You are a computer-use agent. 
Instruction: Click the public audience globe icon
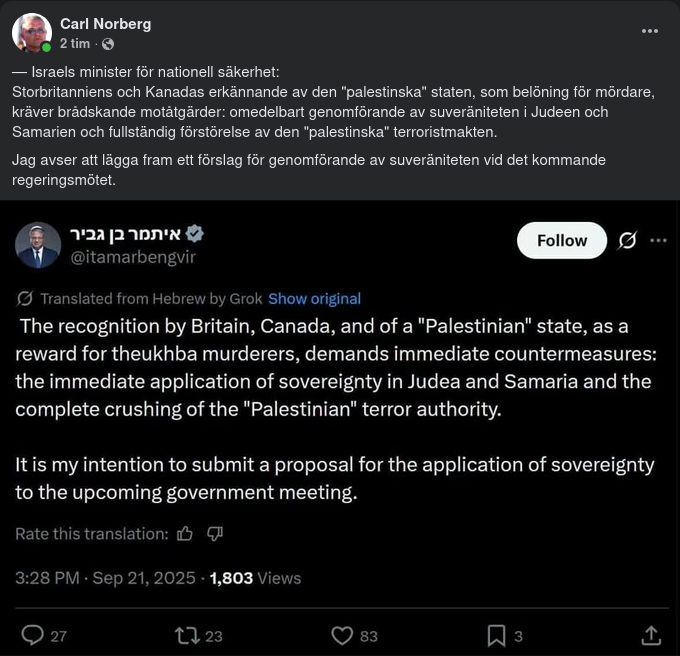tap(108, 44)
